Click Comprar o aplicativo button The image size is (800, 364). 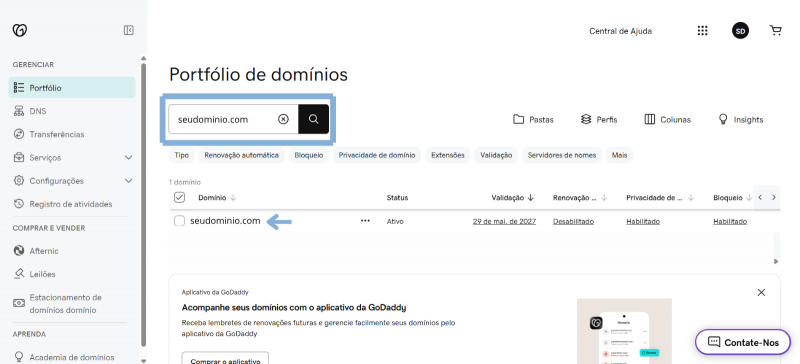[x=226, y=358]
